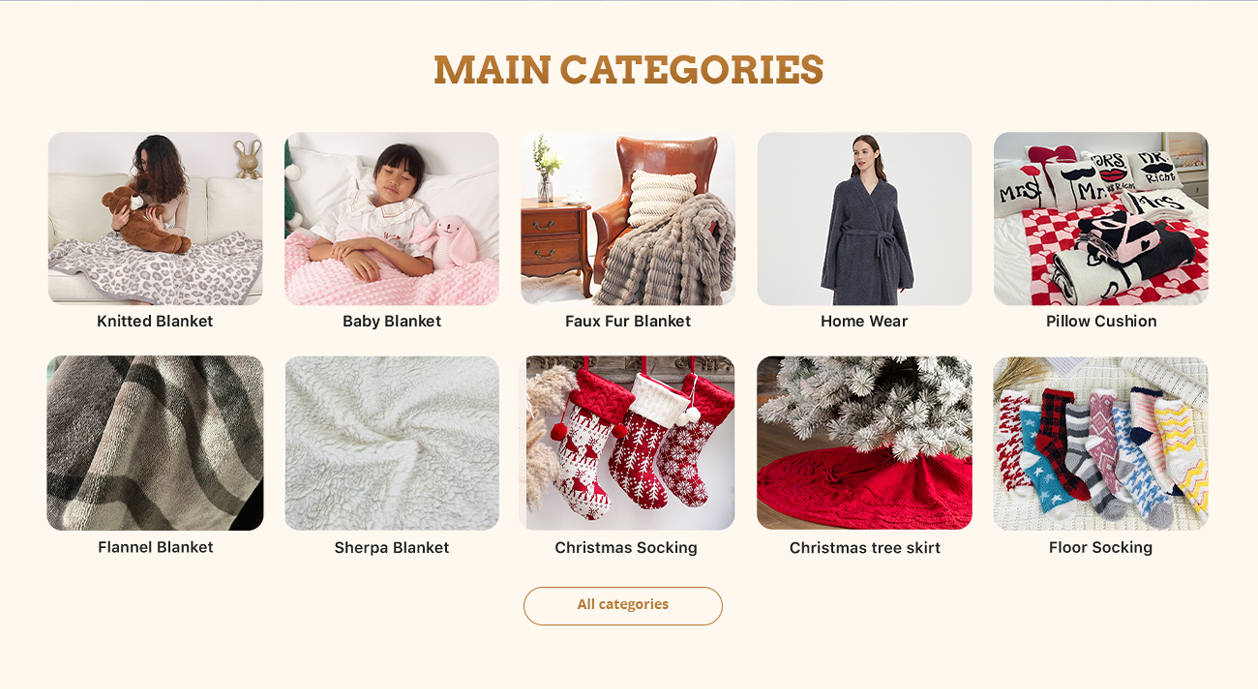Screen dimensions: 1258x689
Task: Open the Home Wear robe picture
Action: [x=864, y=218]
